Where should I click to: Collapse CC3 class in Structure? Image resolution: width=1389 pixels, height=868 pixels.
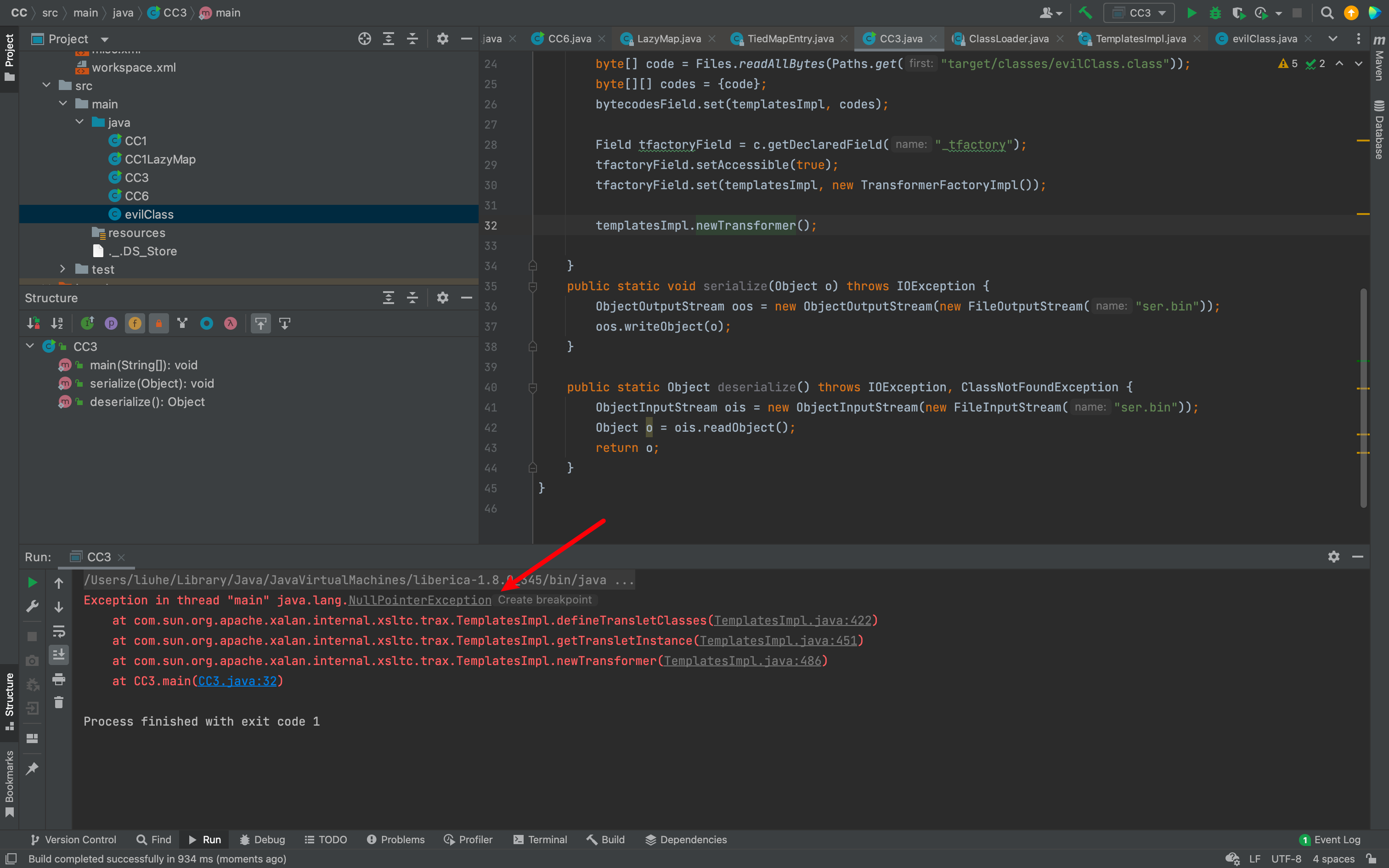point(30,346)
